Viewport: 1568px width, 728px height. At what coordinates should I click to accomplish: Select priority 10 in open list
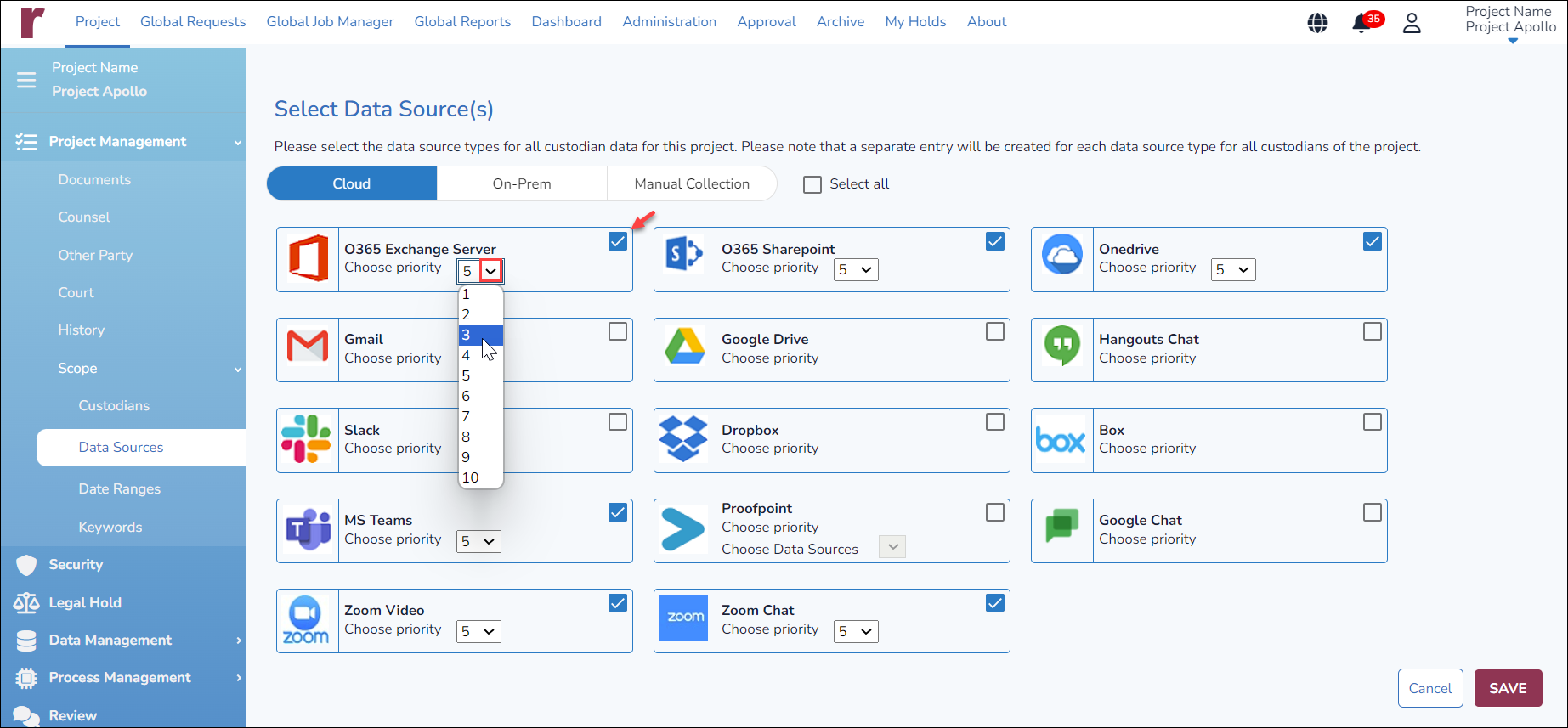point(481,478)
